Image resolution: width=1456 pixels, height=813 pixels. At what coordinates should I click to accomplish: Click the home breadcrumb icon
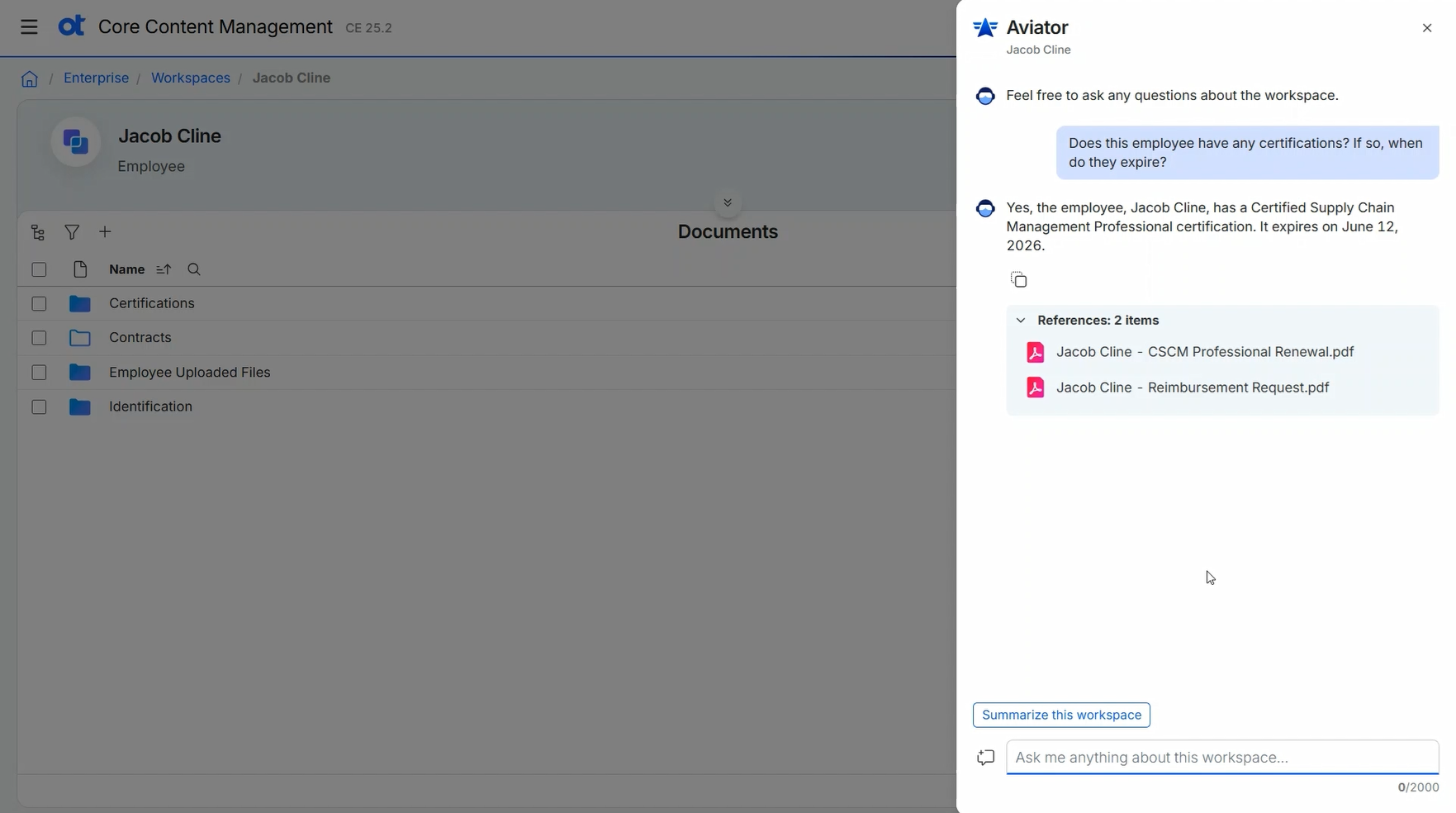click(x=30, y=78)
